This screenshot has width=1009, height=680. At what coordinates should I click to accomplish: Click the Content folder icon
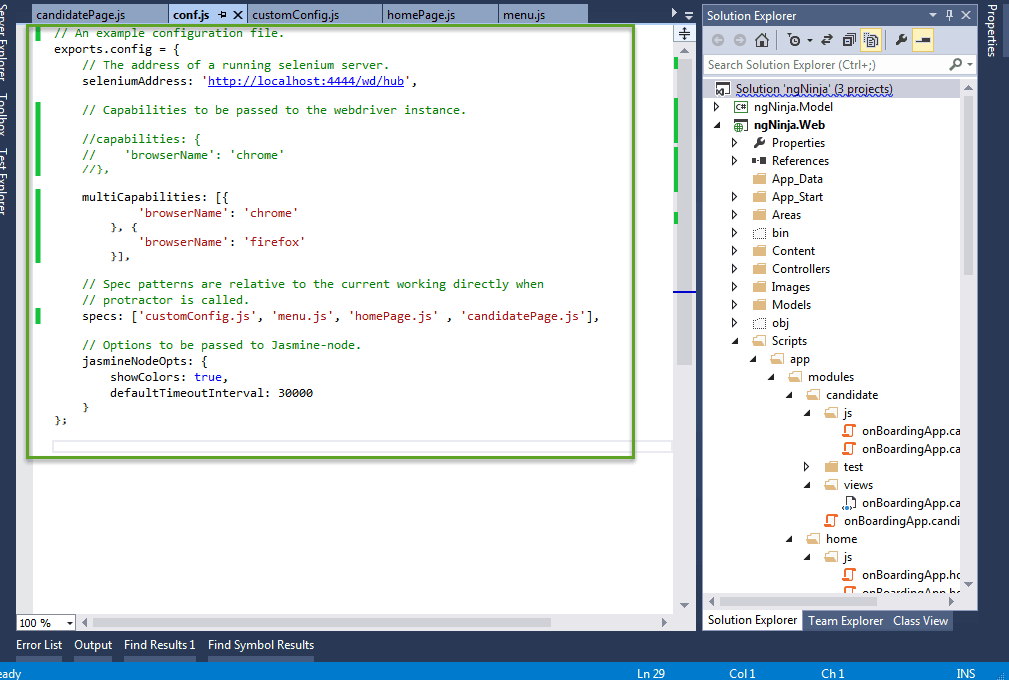(x=759, y=251)
